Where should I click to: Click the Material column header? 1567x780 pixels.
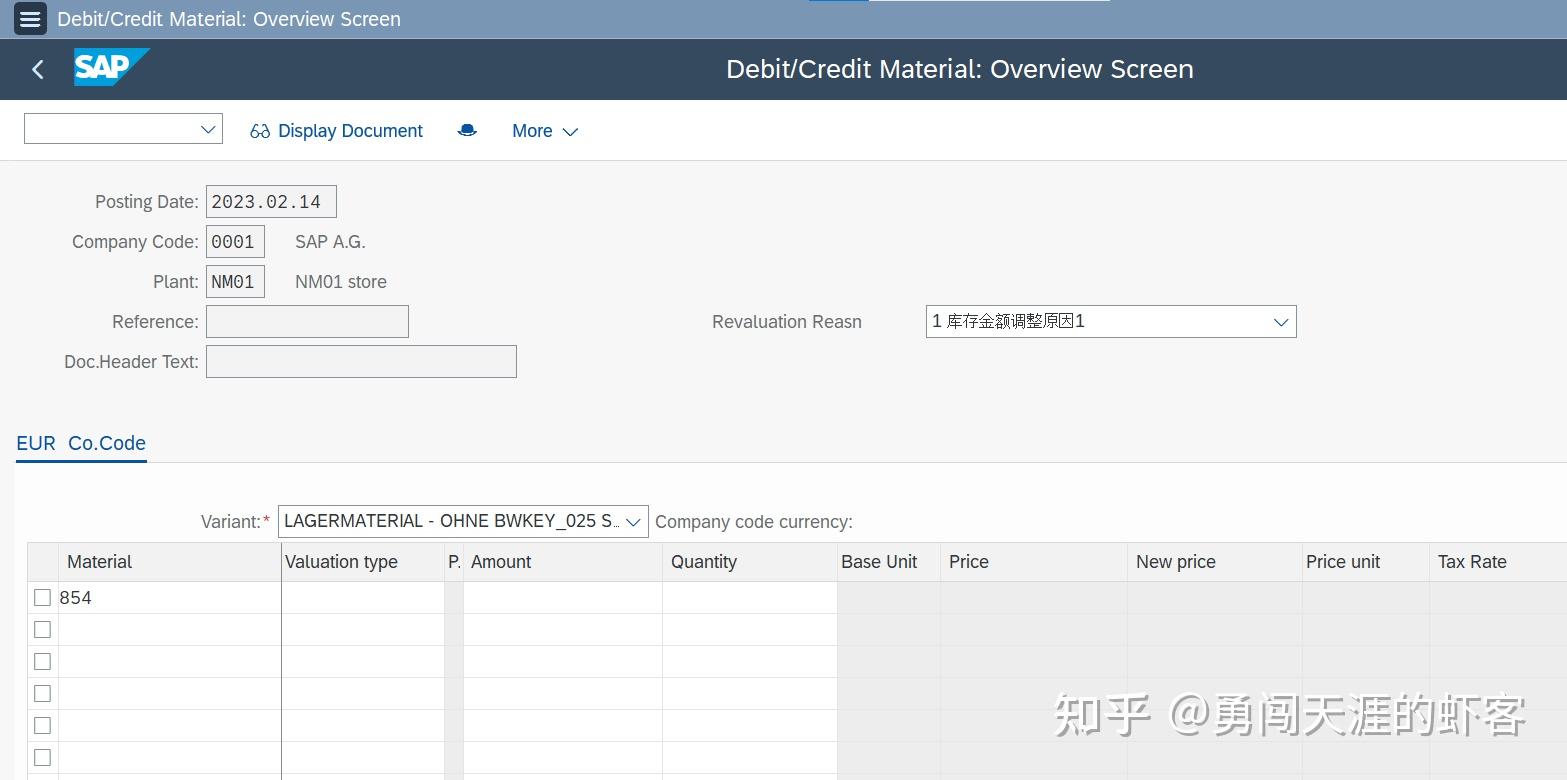pos(170,562)
